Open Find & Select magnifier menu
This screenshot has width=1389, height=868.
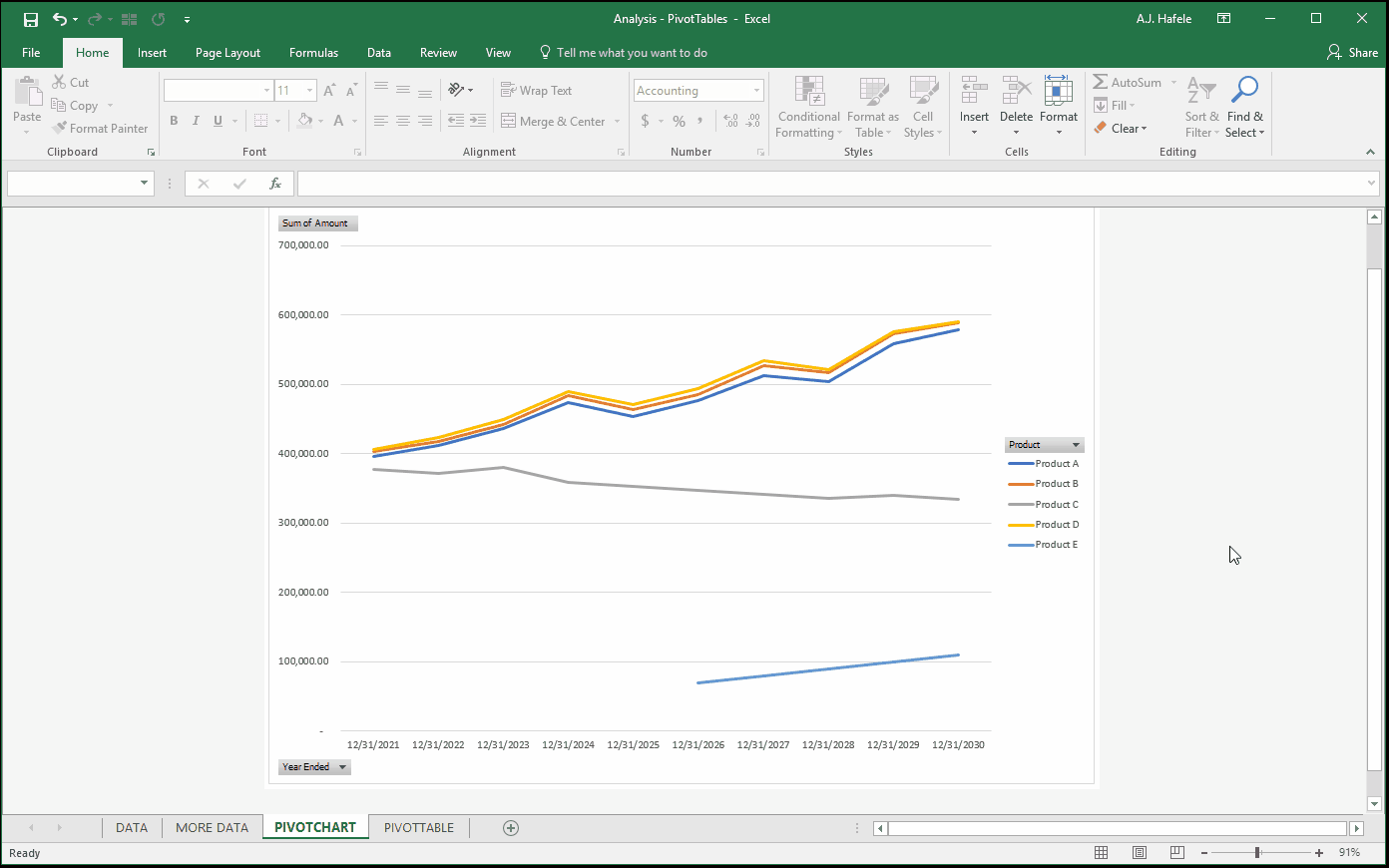(1244, 107)
